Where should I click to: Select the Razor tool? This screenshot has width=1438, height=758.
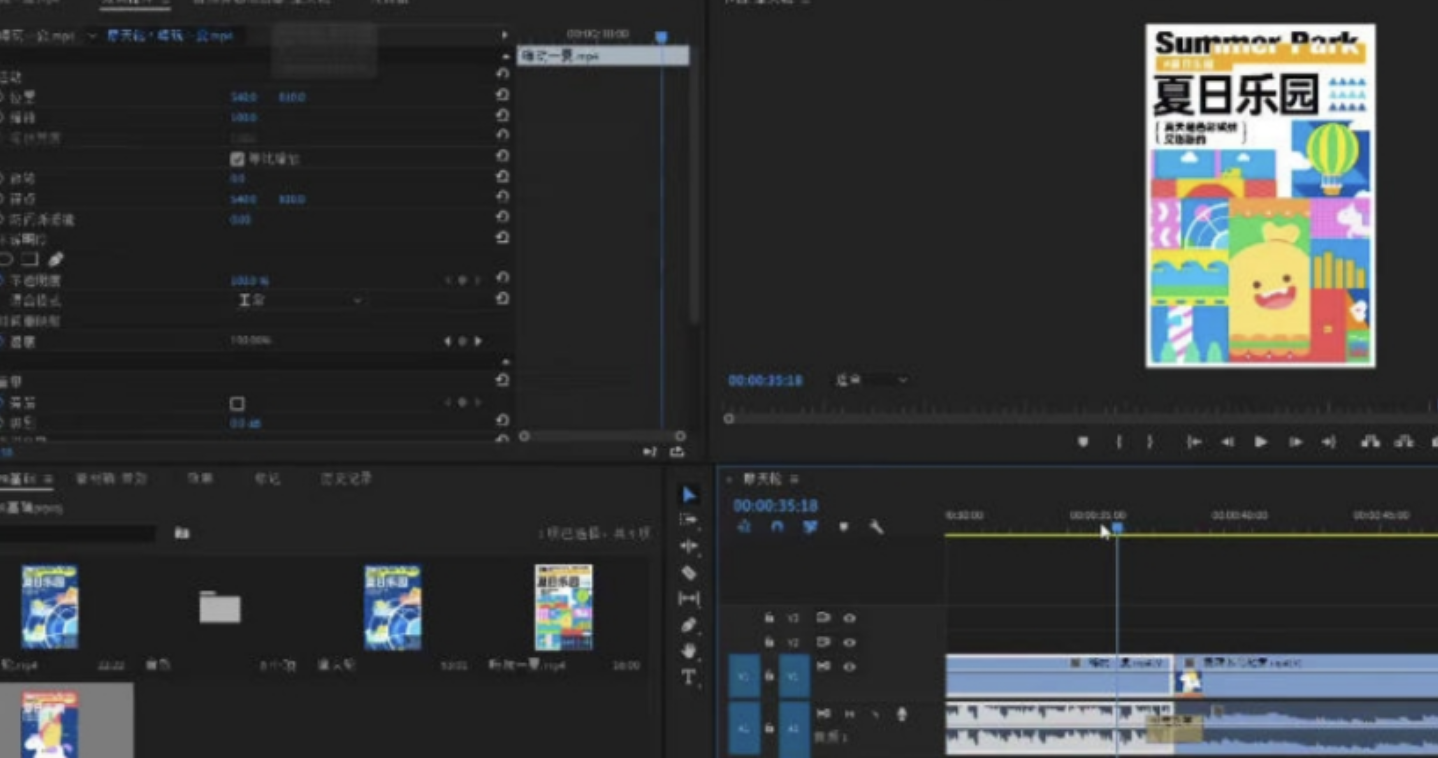point(688,573)
